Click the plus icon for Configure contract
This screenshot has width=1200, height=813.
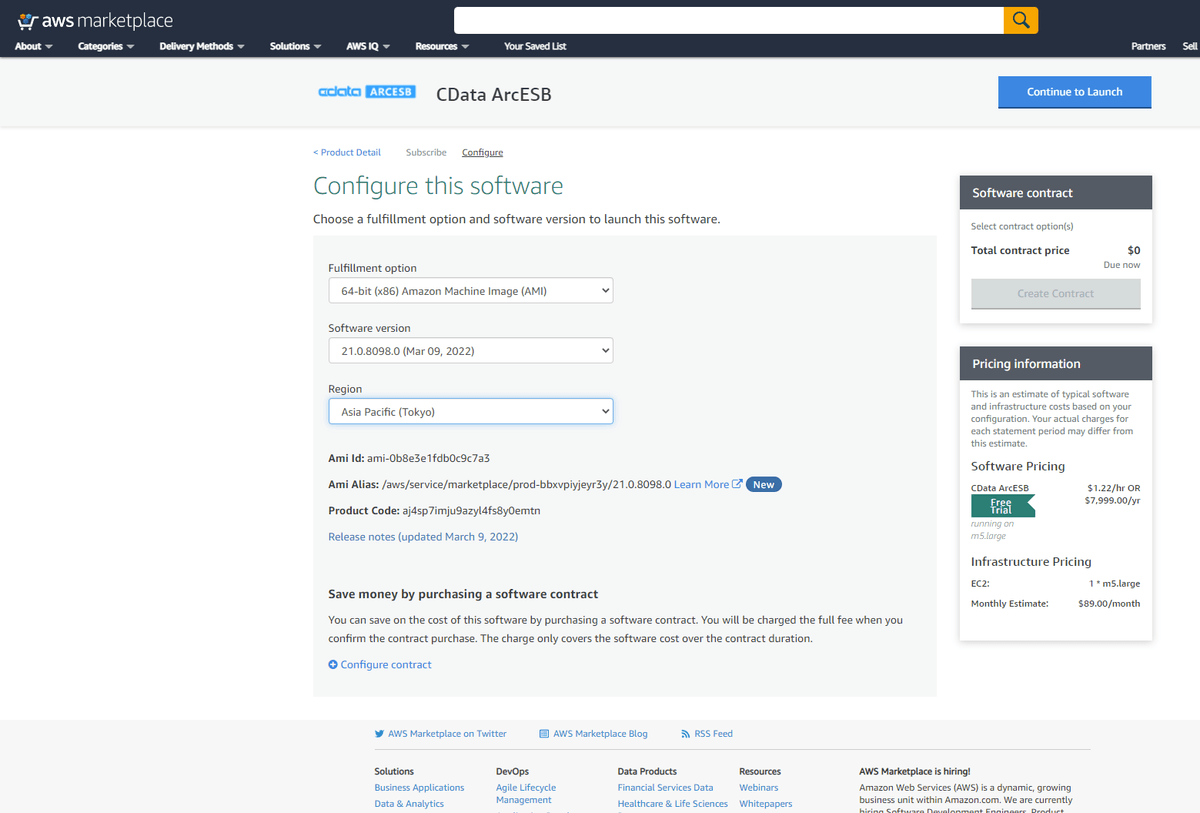click(333, 664)
